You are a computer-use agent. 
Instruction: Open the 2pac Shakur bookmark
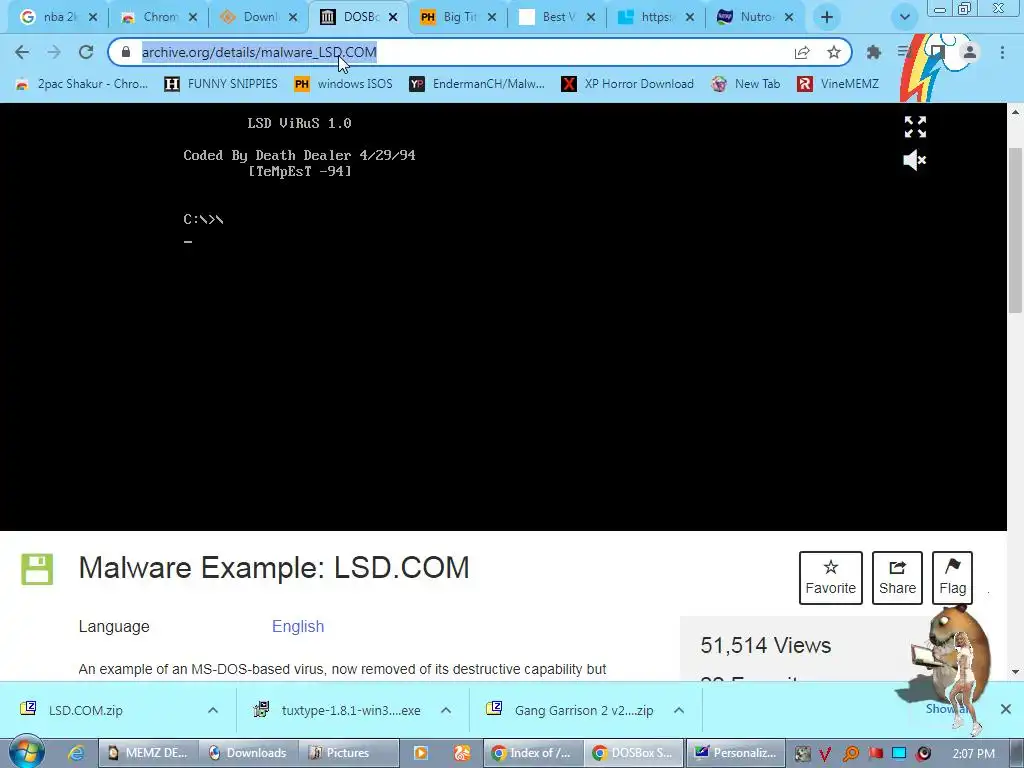pyautogui.click(x=82, y=84)
